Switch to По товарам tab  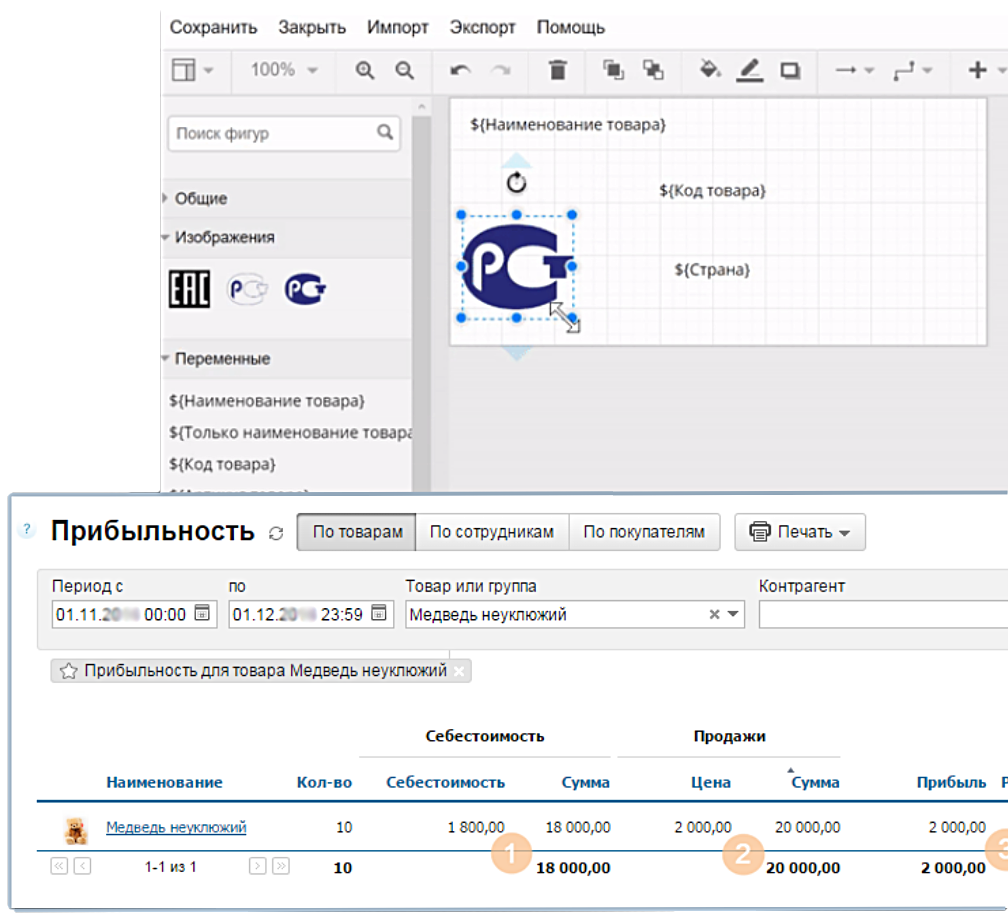click(x=357, y=532)
